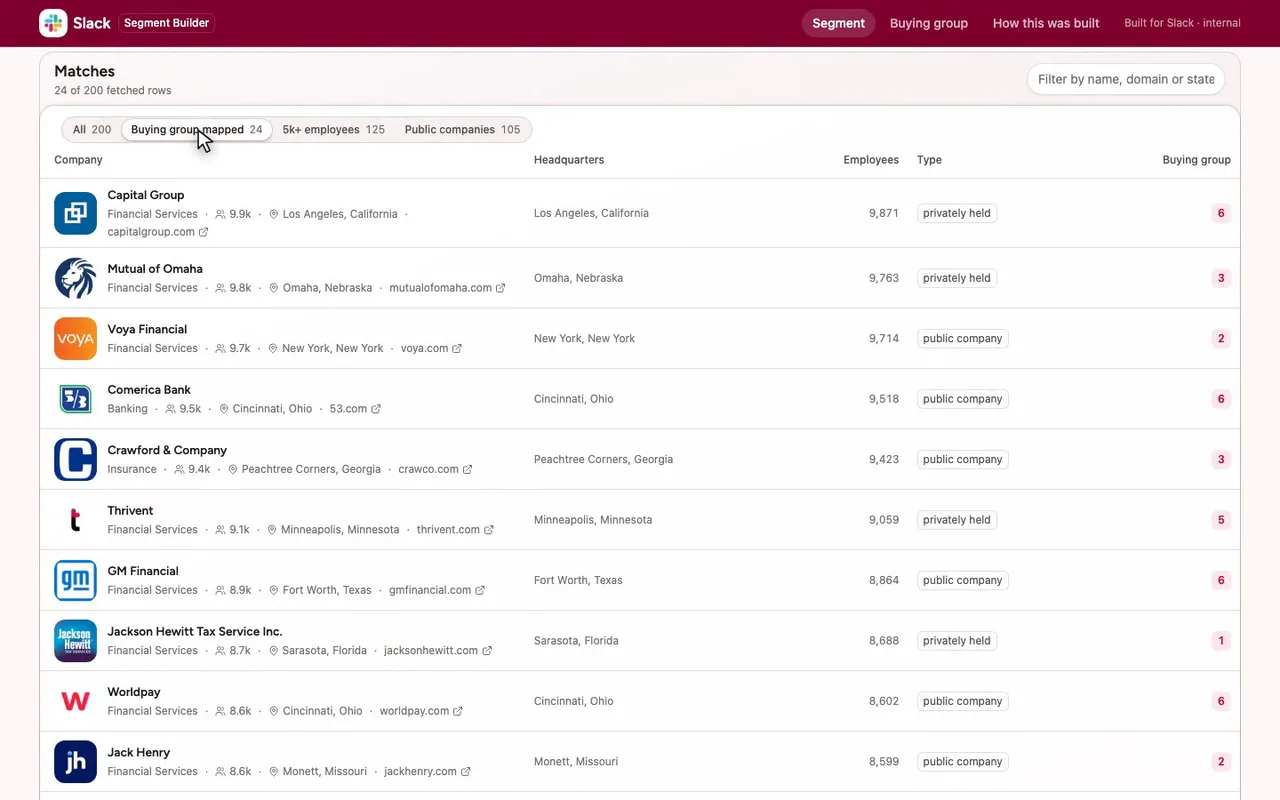Click the Comerica Bank logo
The height and width of the screenshot is (800, 1280).
75,399
